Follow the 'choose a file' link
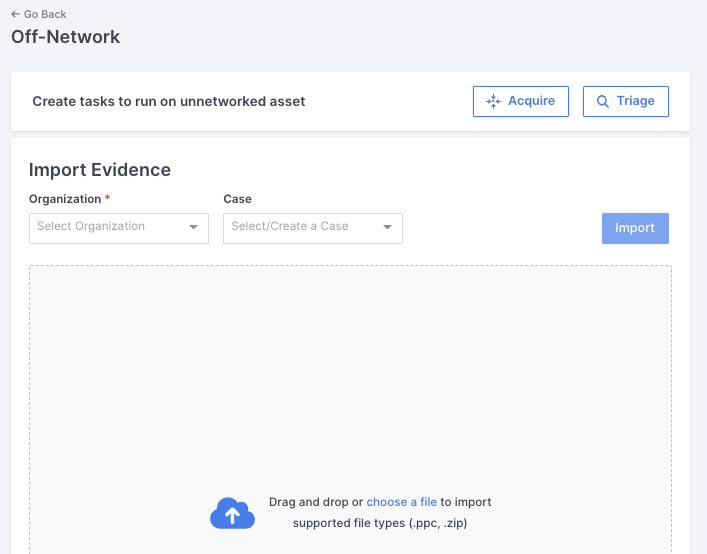This screenshot has width=707, height=554. [x=401, y=502]
